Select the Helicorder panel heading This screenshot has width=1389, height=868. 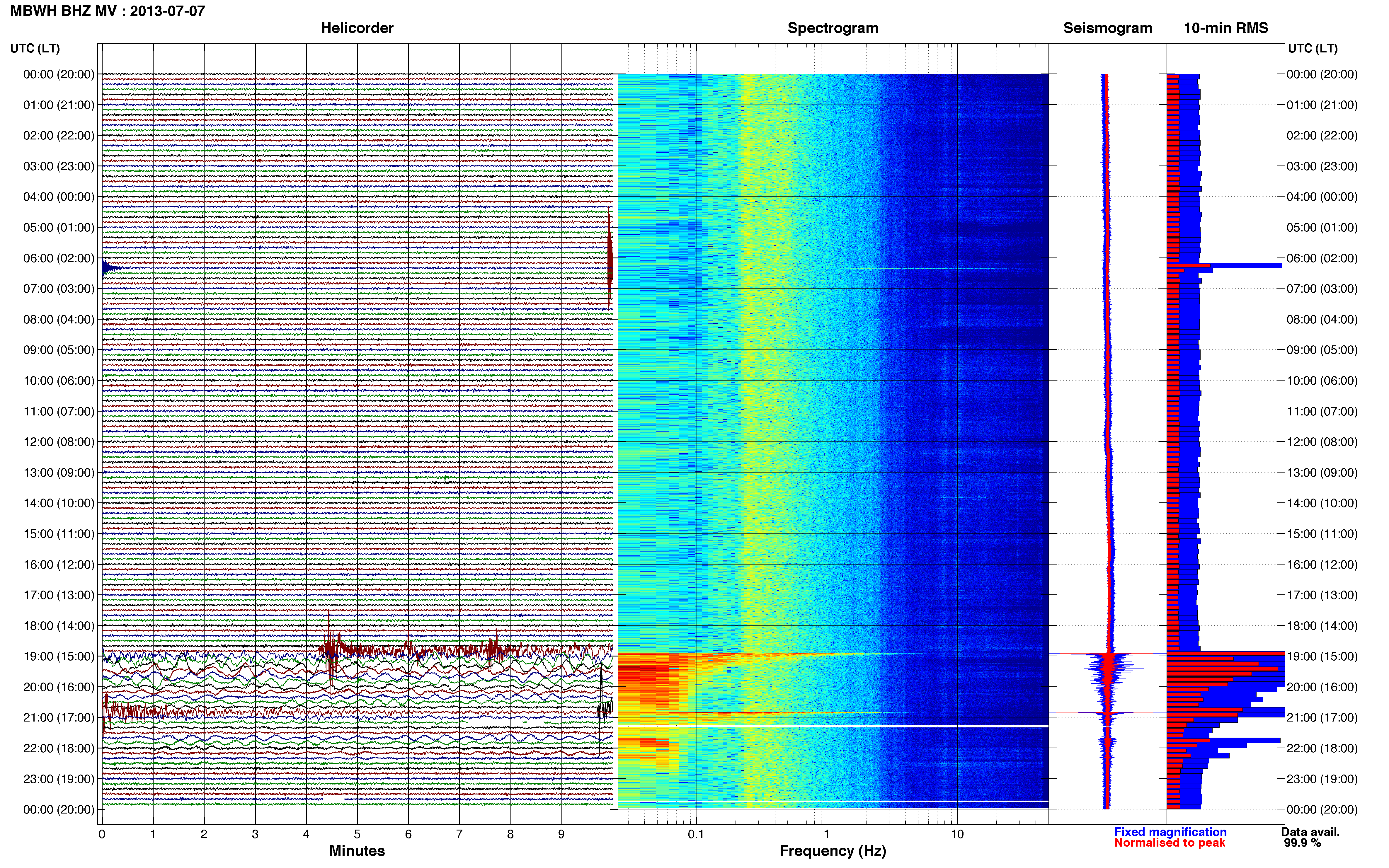point(357,28)
